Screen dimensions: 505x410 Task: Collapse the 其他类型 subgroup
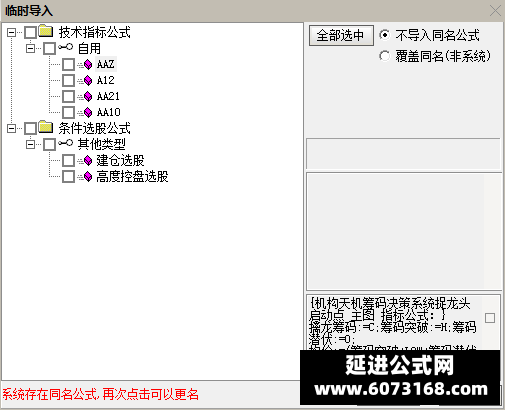click(x=30, y=144)
